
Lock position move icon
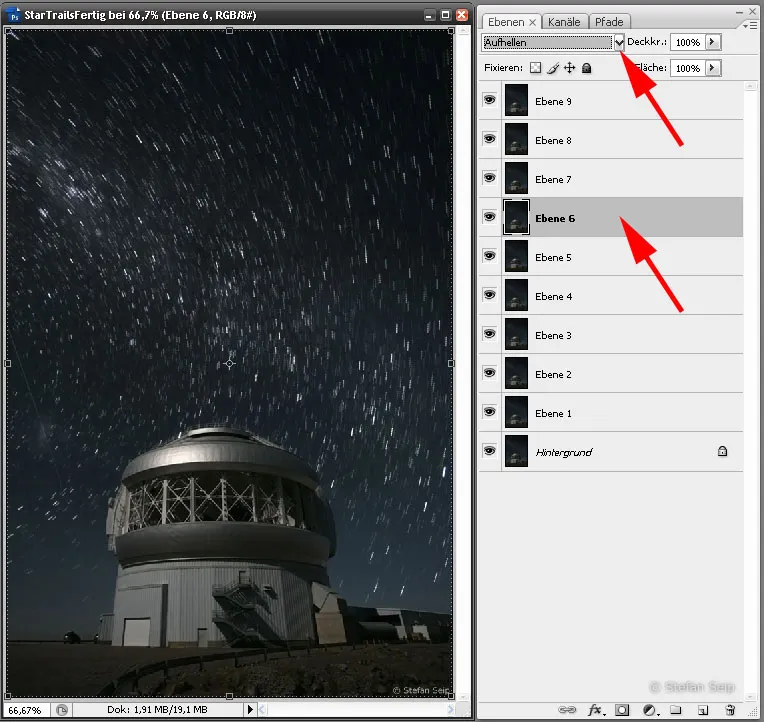click(569, 68)
